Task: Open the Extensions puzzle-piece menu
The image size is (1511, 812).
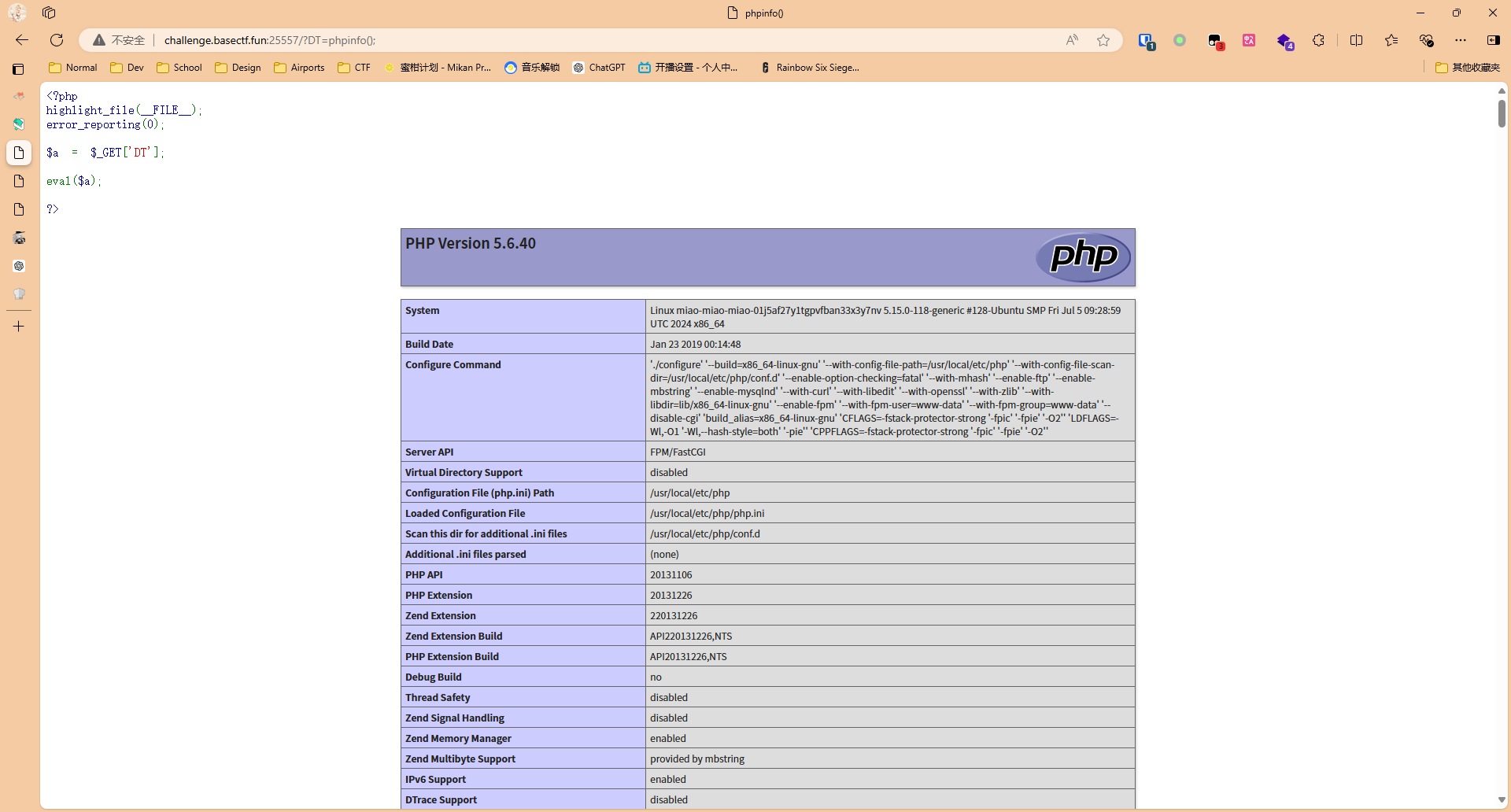Action: (1319, 40)
